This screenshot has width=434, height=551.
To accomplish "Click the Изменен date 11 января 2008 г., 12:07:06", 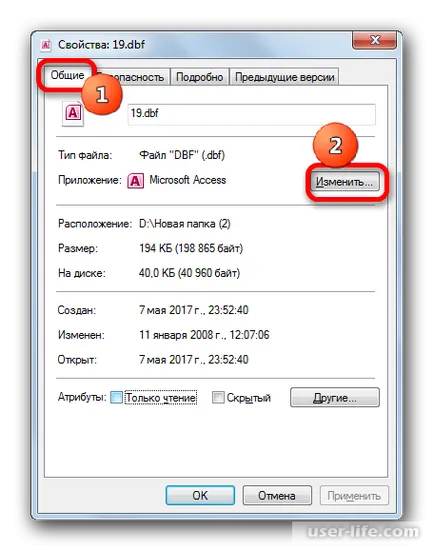I will [204, 335].
